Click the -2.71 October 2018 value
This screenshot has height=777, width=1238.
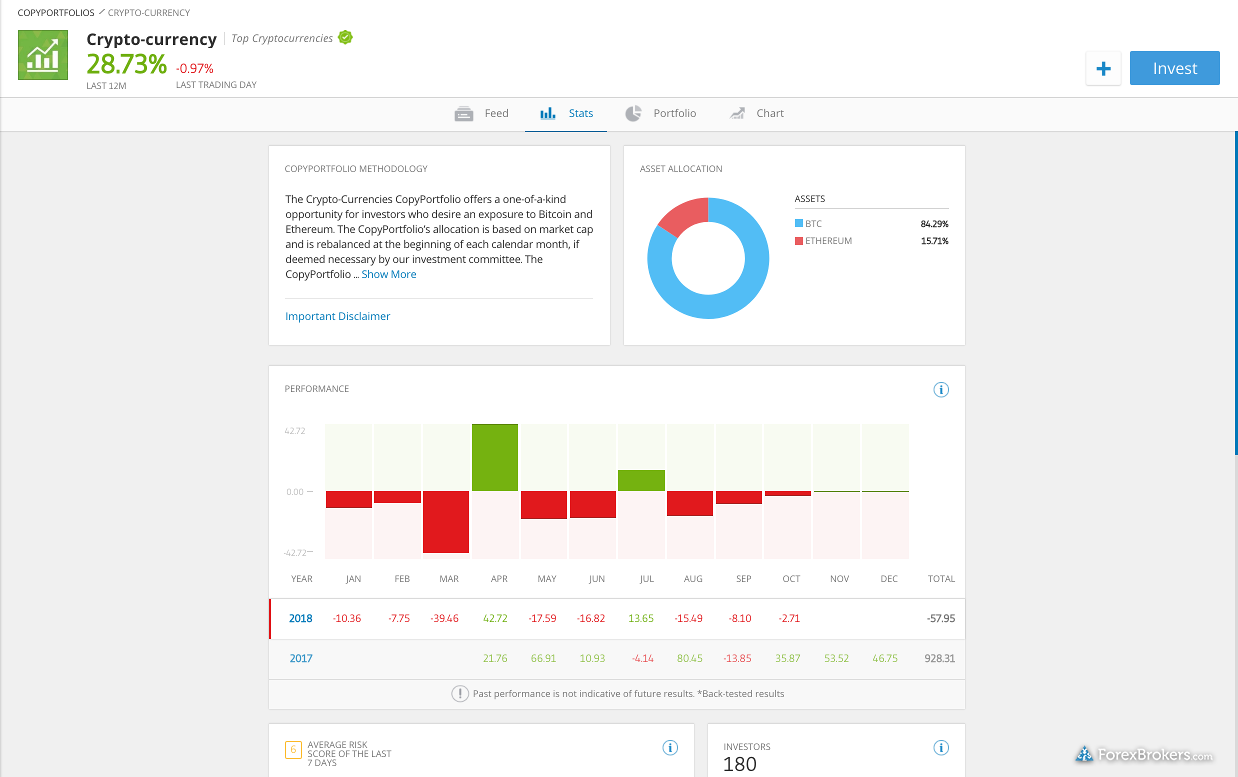click(x=787, y=619)
